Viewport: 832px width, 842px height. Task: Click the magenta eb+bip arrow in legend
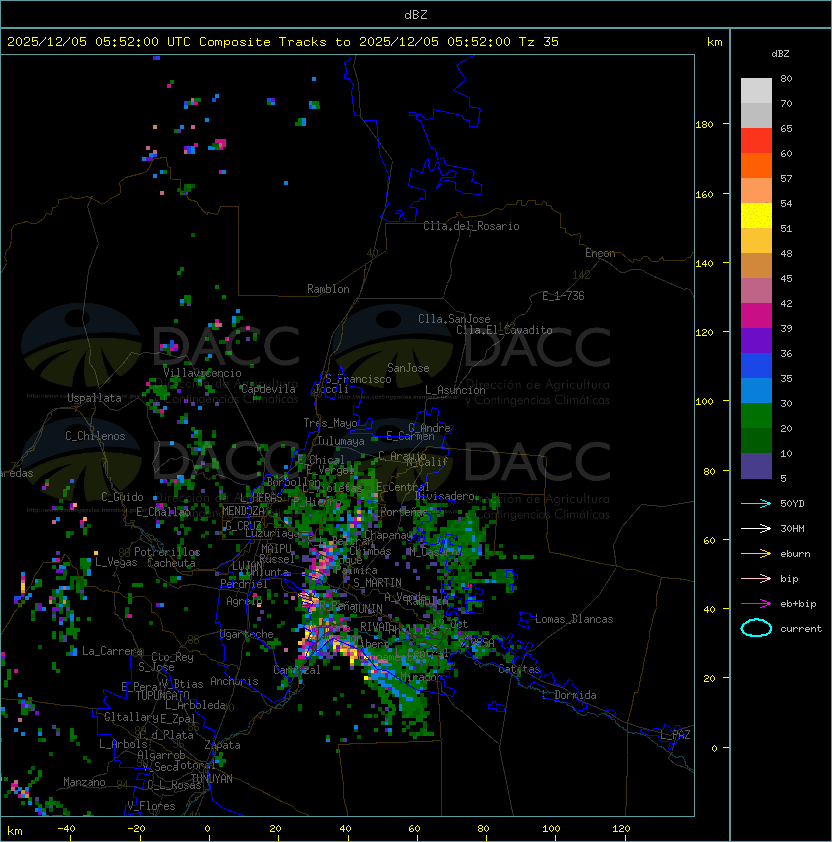coord(756,604)
